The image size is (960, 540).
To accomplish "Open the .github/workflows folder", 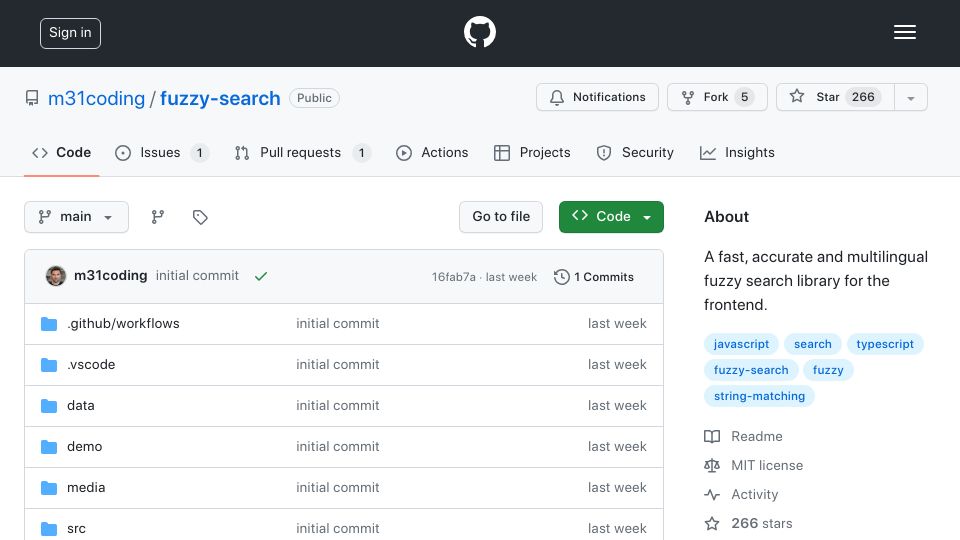I will [x=123, y=324].
